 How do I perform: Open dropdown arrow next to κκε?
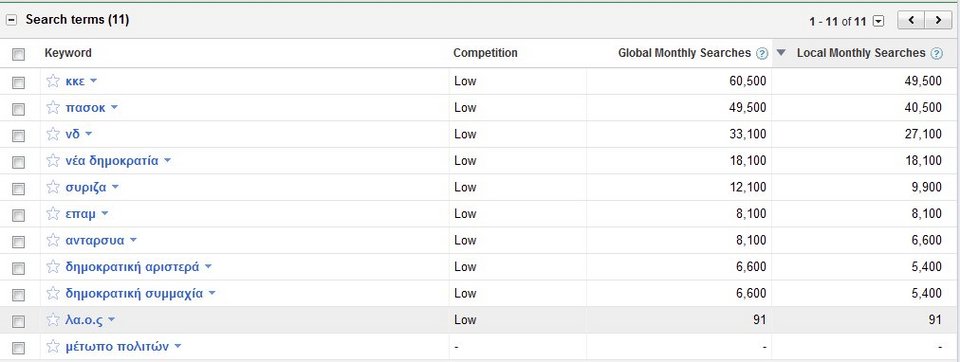pos(93,81)
